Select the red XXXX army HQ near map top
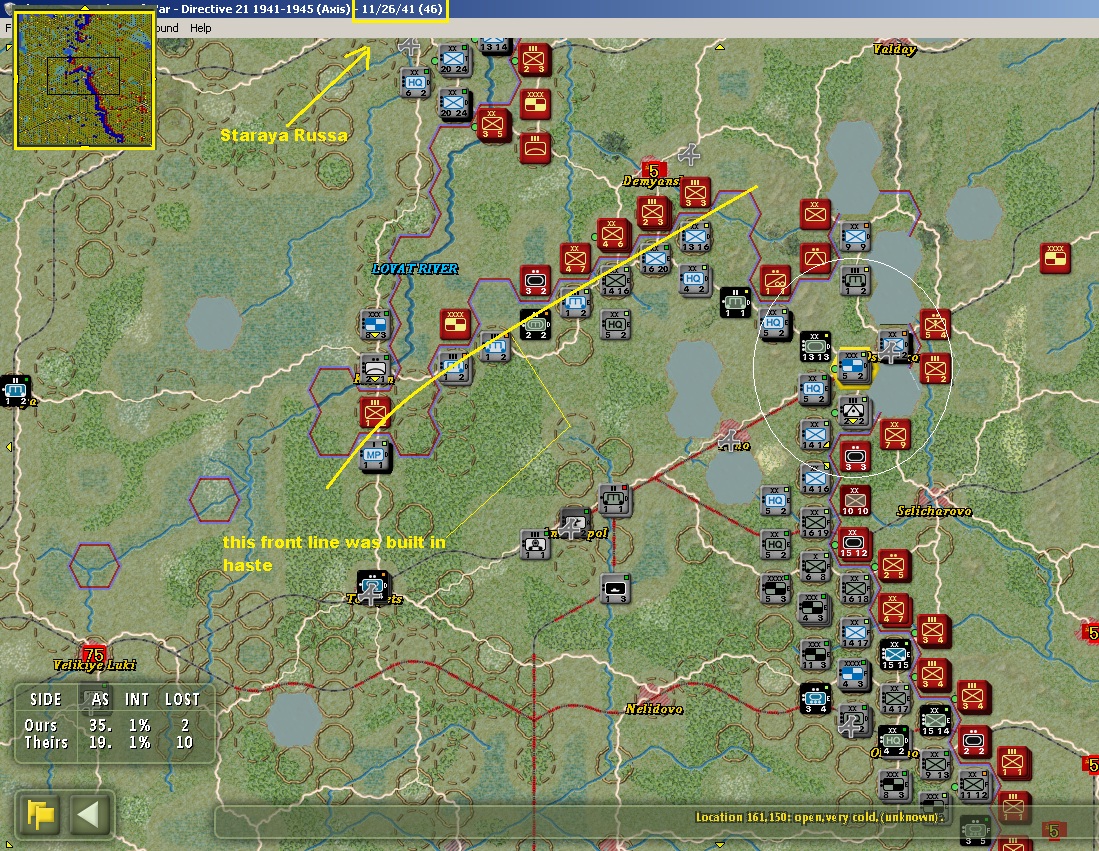The width and height of the screenshot is (1099, 851). (535, 104)
